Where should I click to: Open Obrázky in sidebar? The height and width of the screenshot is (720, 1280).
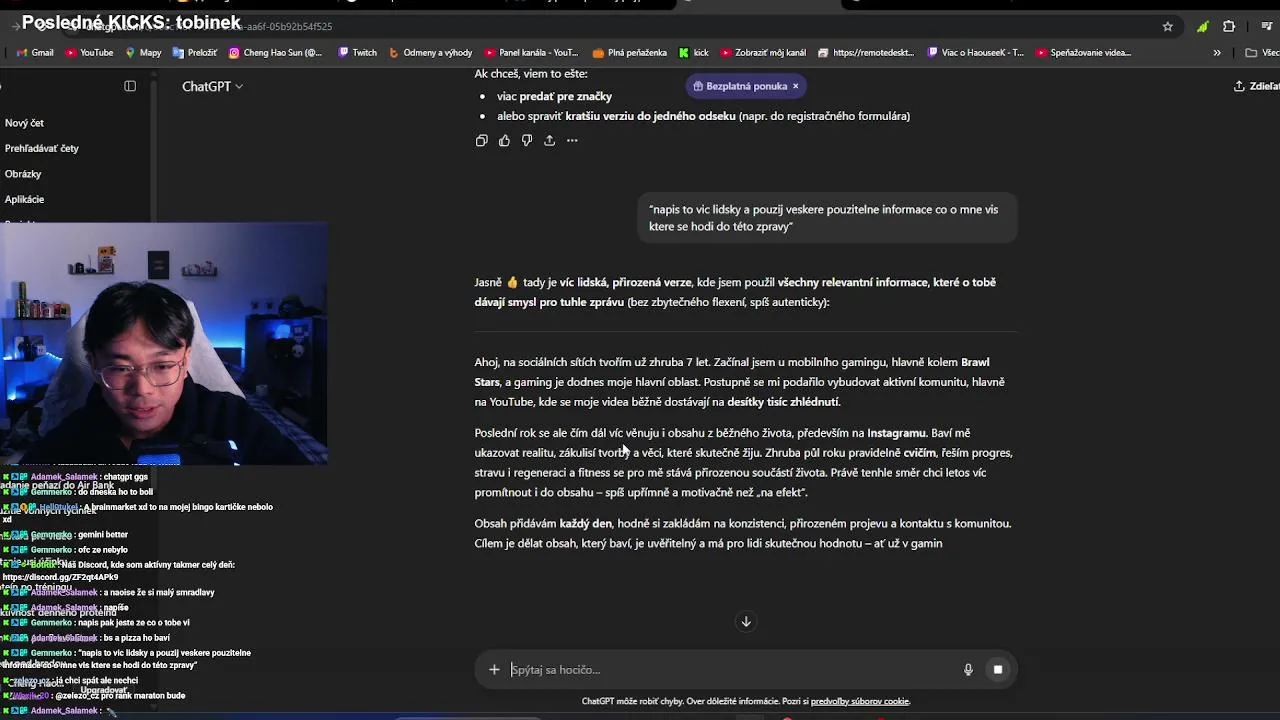point(23,174)
